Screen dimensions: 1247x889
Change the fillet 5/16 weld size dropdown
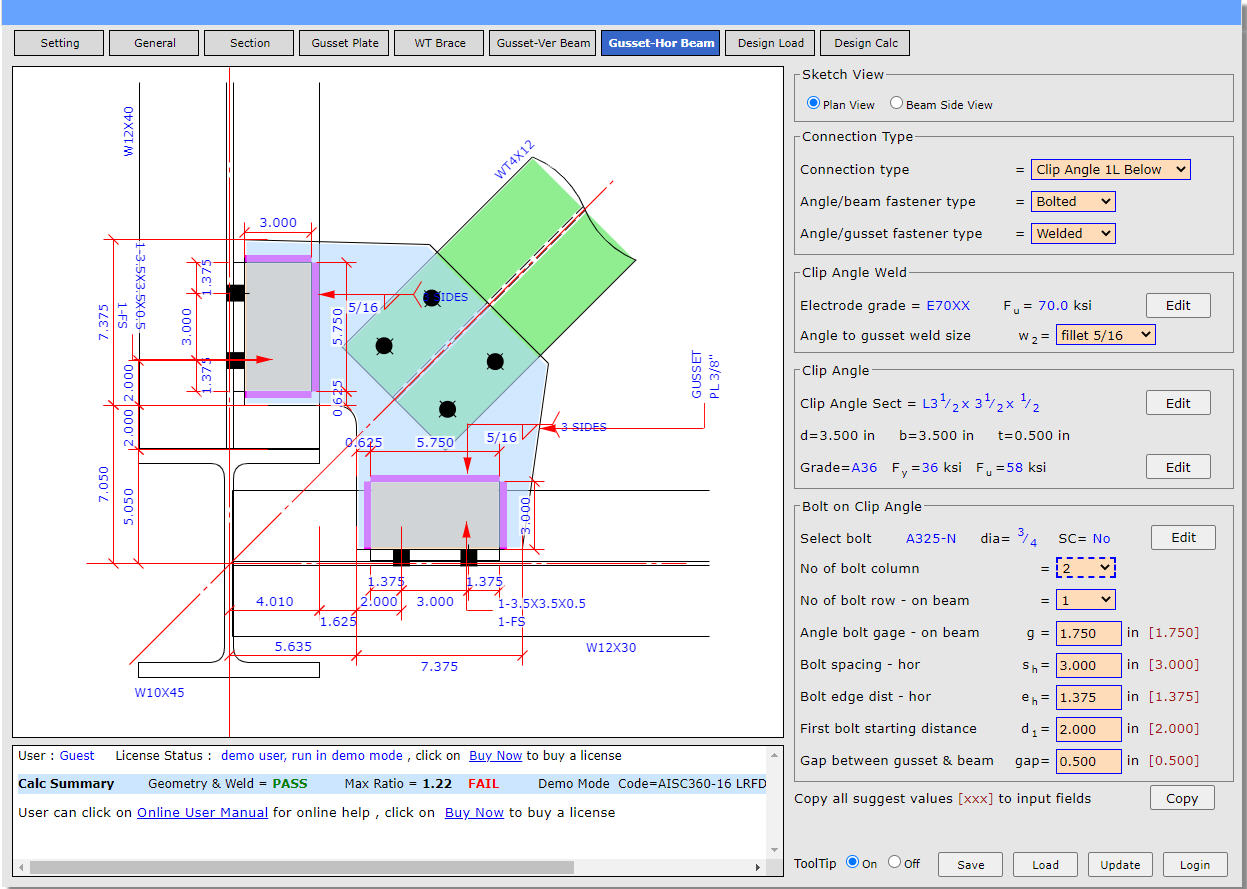point(1105,336)
